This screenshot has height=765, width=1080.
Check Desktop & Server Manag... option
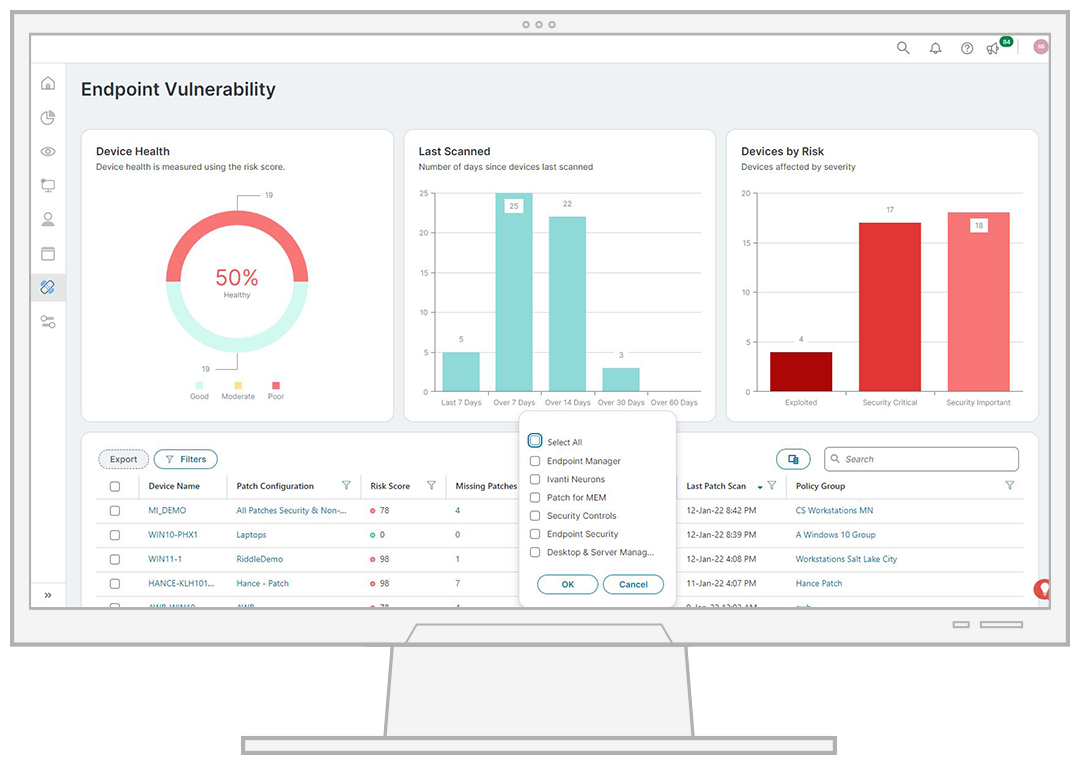point(534,552)
